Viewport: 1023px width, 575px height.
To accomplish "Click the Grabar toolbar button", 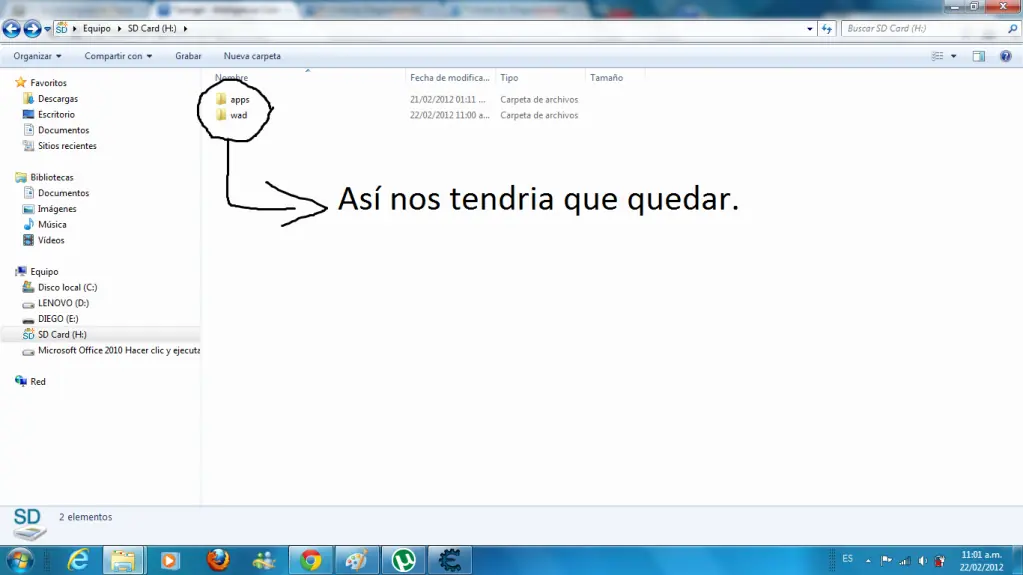I will pyautogui.click(x=188, y=56).
